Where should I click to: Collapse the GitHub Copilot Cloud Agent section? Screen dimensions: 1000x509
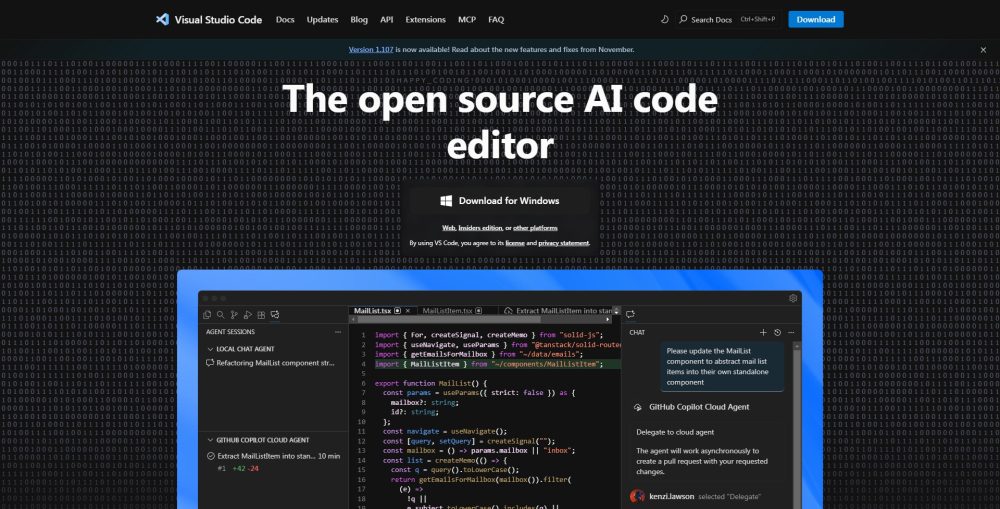208,440
